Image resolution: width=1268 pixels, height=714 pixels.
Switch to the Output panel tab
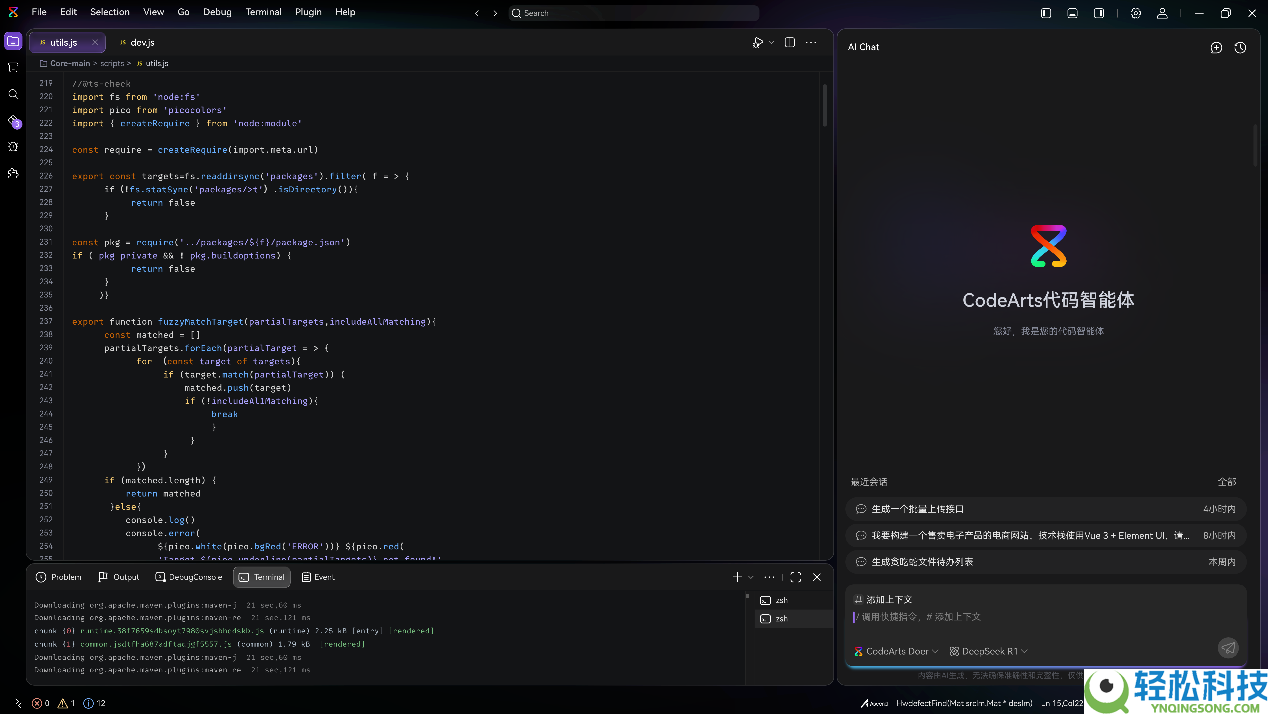click(119, 577)
